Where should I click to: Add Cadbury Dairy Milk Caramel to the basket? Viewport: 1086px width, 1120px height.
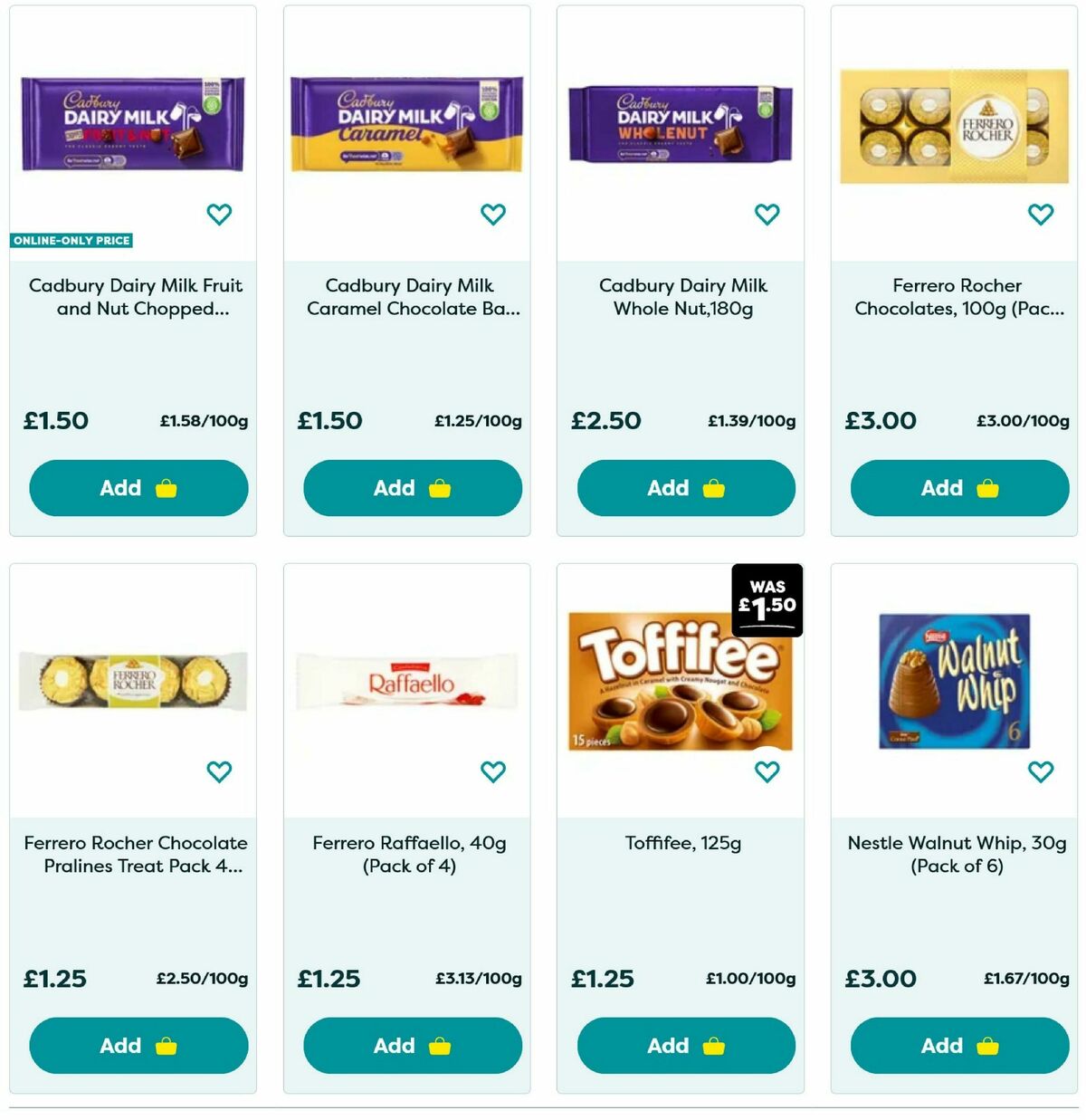[x=411, y=488]
